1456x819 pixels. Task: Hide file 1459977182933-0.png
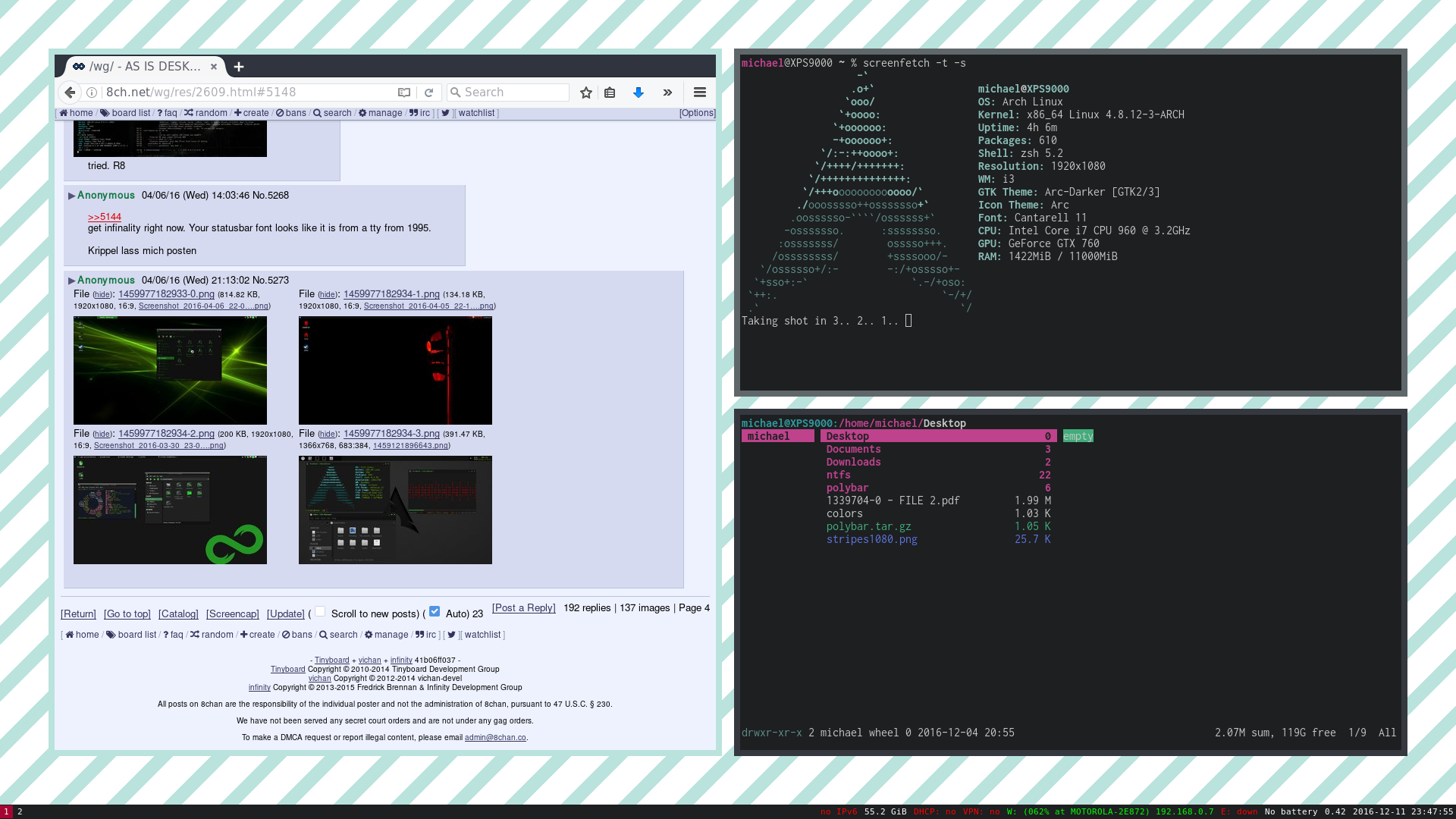coord(102,295)
